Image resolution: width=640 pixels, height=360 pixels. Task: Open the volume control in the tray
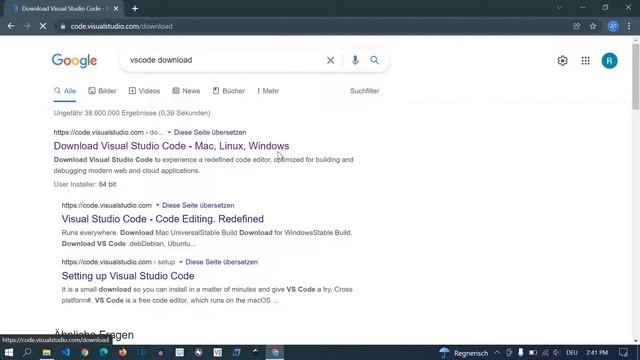point(557,353)
